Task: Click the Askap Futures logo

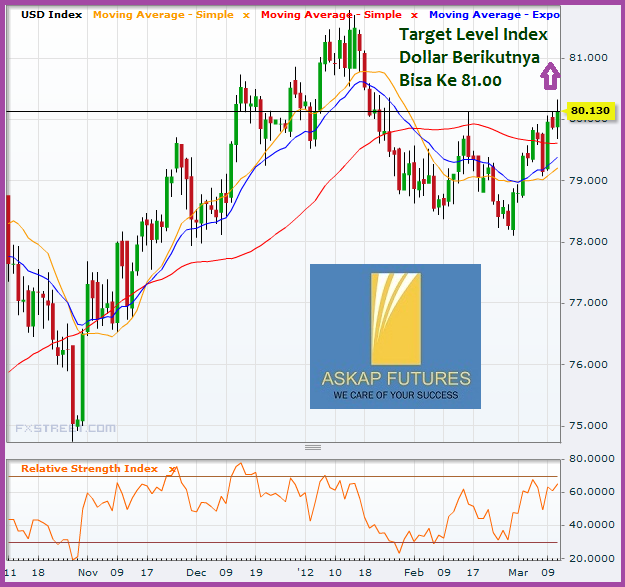Action: (x=395, y=335)
